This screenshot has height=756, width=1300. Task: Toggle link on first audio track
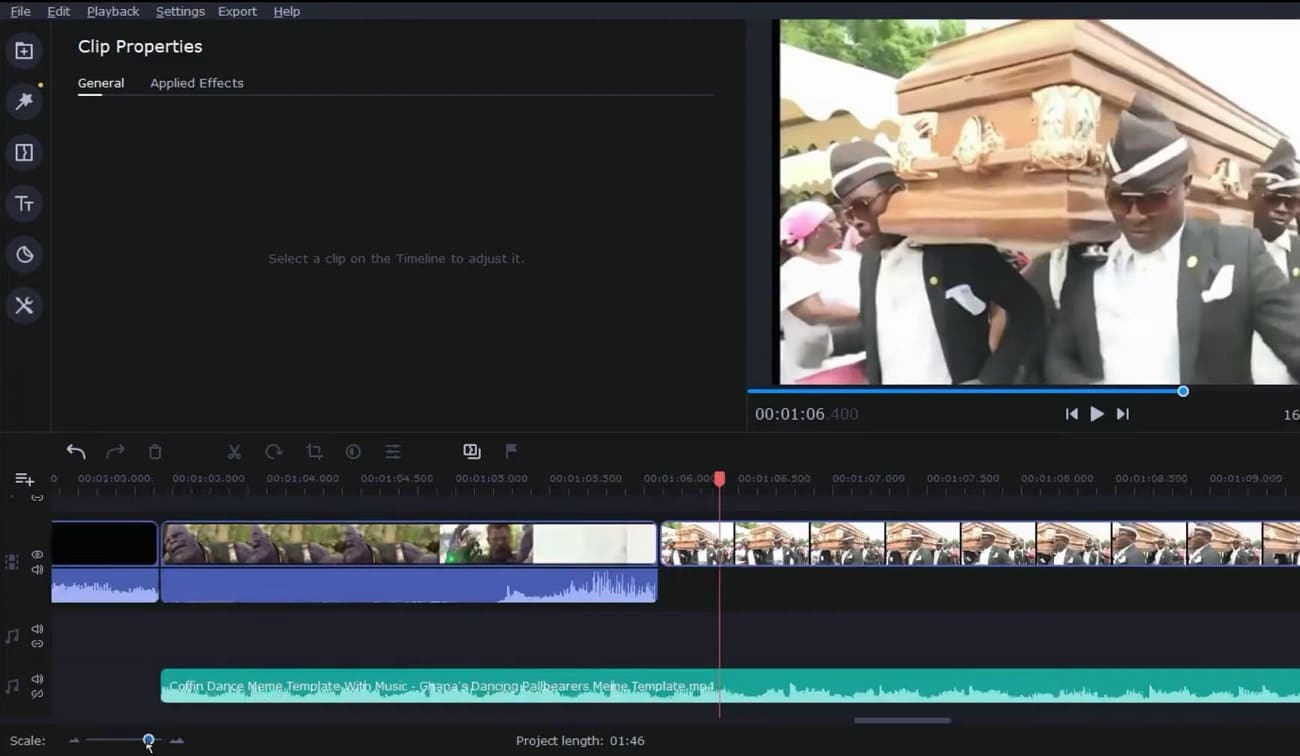pyautogui.click(x=37, y=643)
